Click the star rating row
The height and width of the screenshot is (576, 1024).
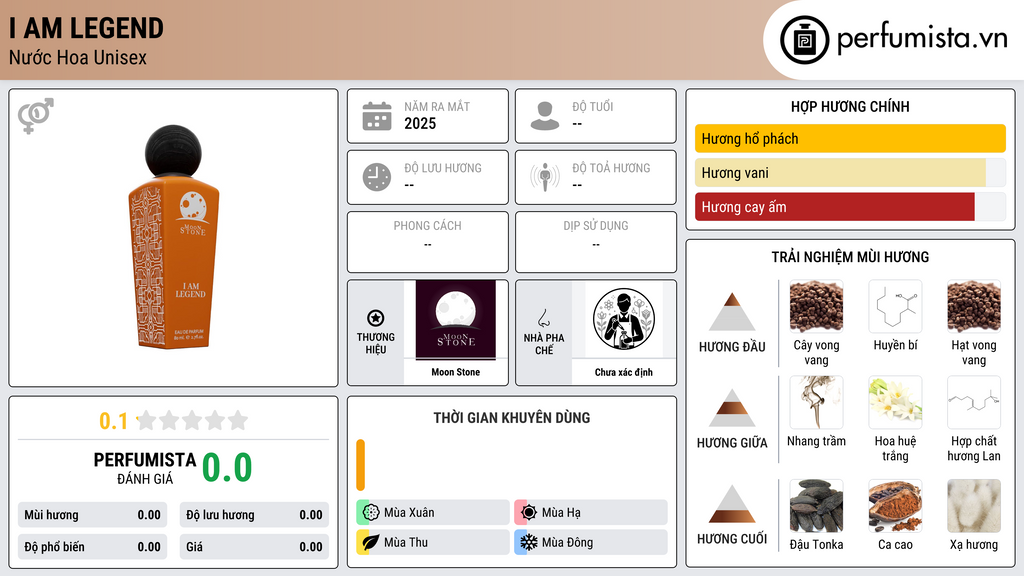[x=193, y=421]
